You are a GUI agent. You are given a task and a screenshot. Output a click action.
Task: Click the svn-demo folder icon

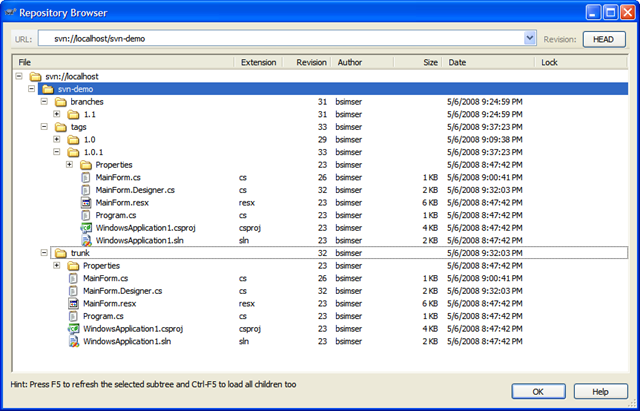coord(48,89)
